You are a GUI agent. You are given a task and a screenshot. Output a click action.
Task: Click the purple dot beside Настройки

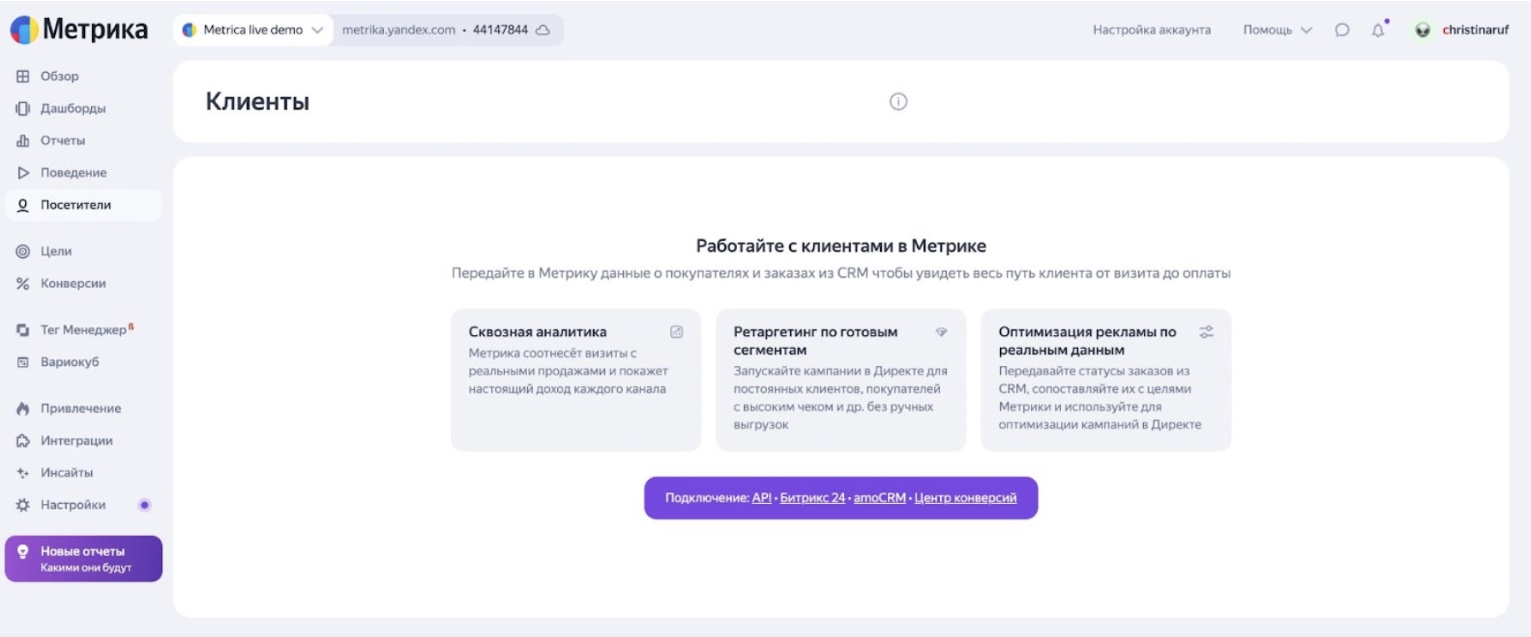coord(144,505)
